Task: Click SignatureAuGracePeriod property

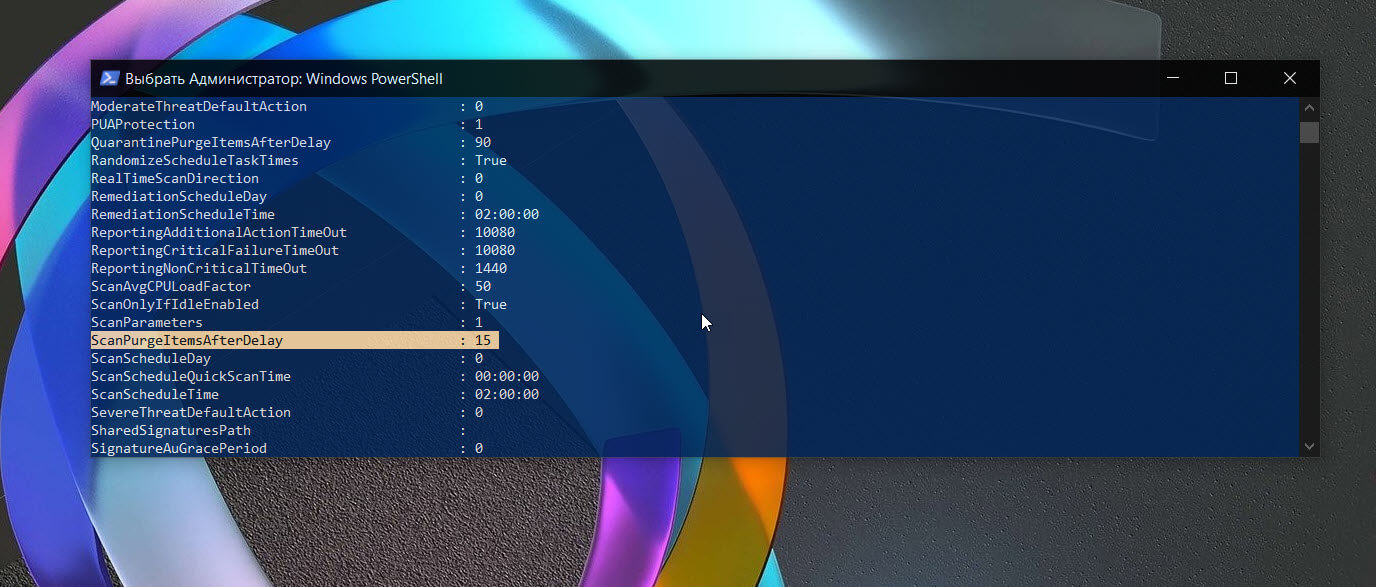Action: click(179, 448)
